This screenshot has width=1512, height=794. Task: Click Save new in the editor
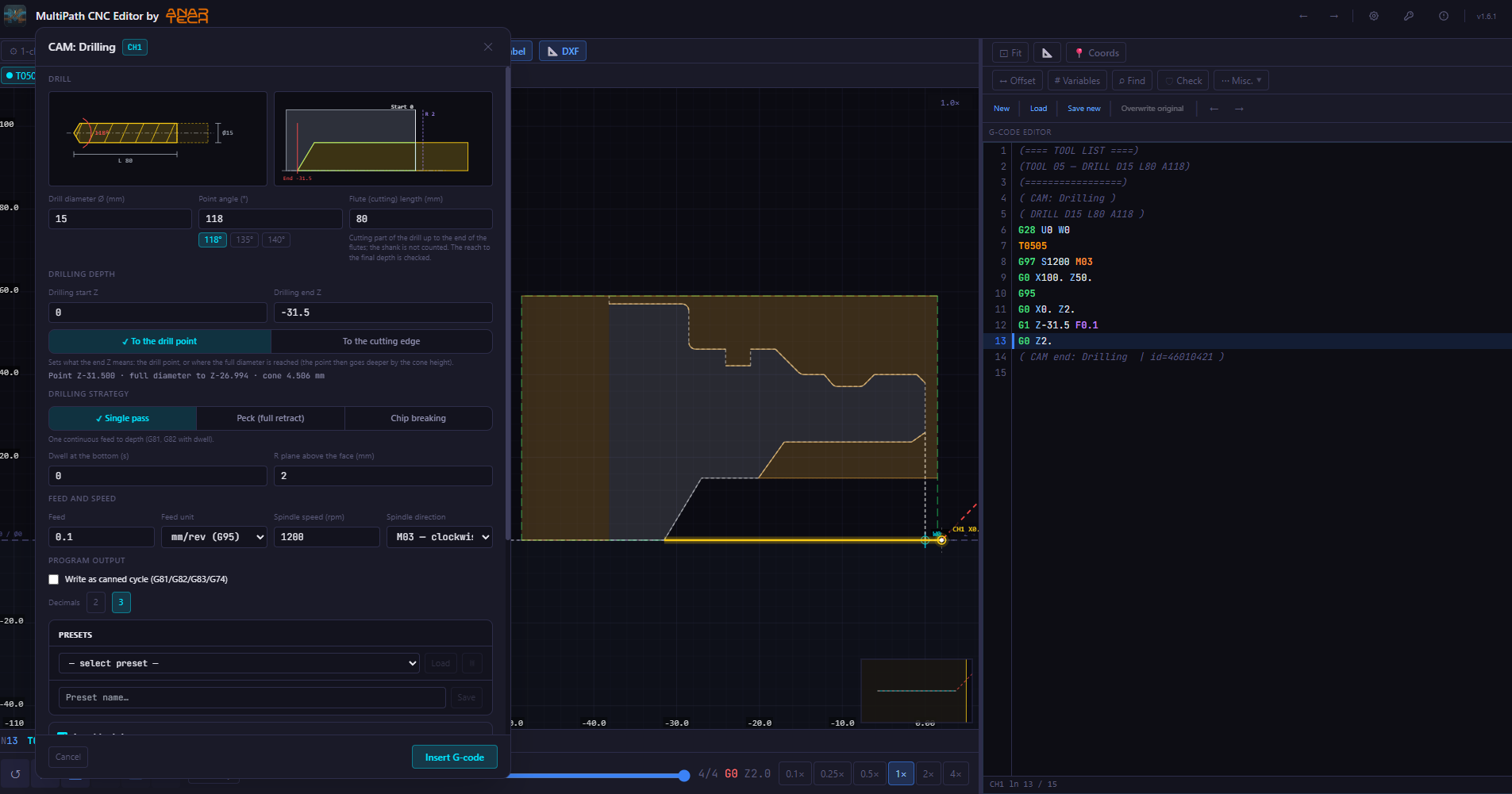click(x=1084, y=109)
